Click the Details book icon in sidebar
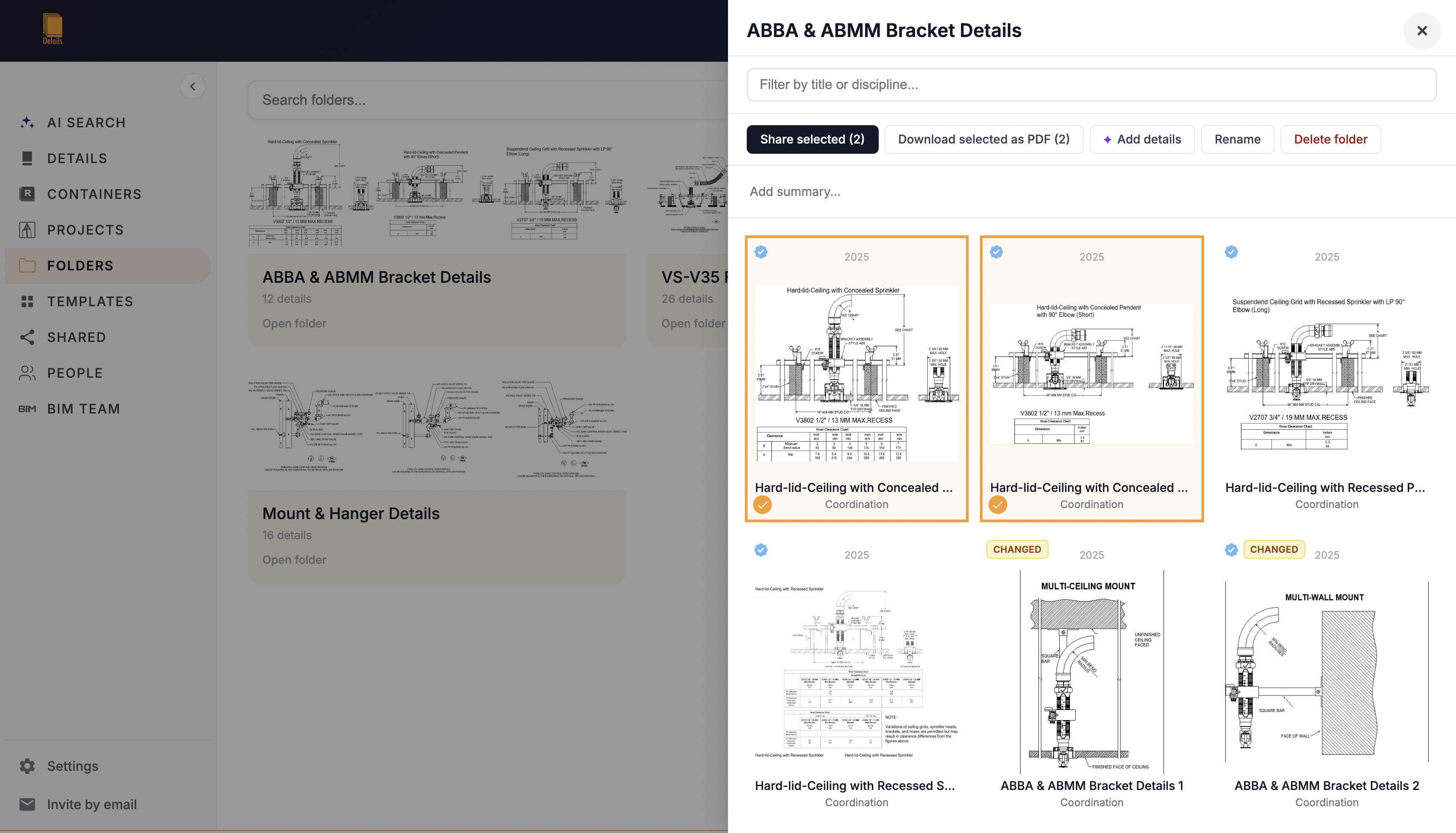1456x833 pixels. pos(27,158)
